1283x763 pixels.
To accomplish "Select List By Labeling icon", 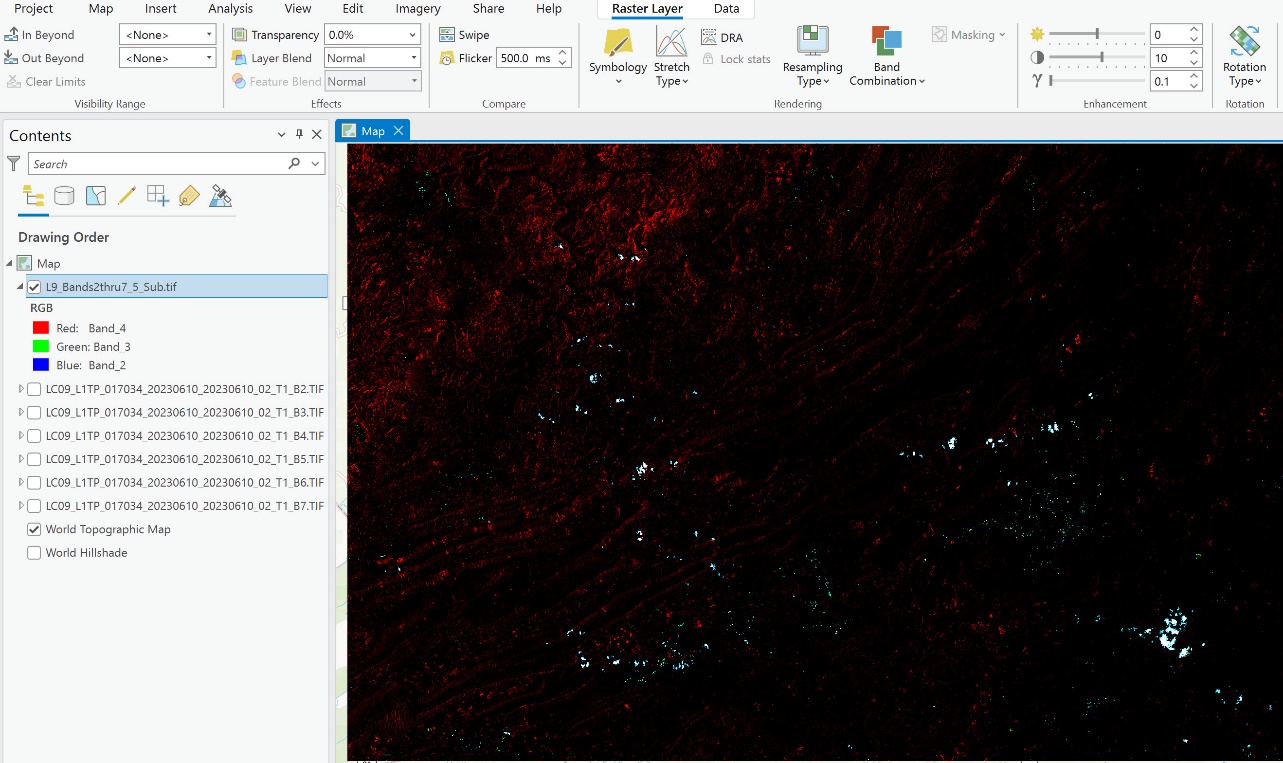I will [x=189, y=196].
